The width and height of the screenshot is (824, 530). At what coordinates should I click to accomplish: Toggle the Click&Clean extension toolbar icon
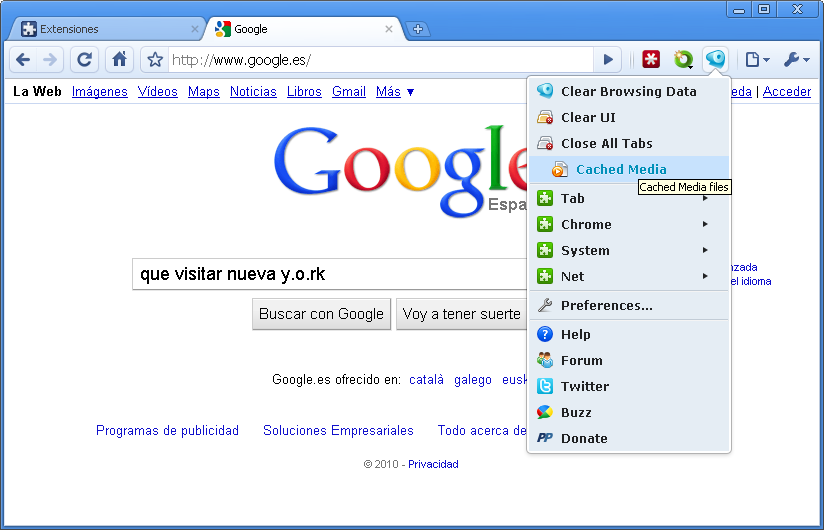(x=715, y=59)
